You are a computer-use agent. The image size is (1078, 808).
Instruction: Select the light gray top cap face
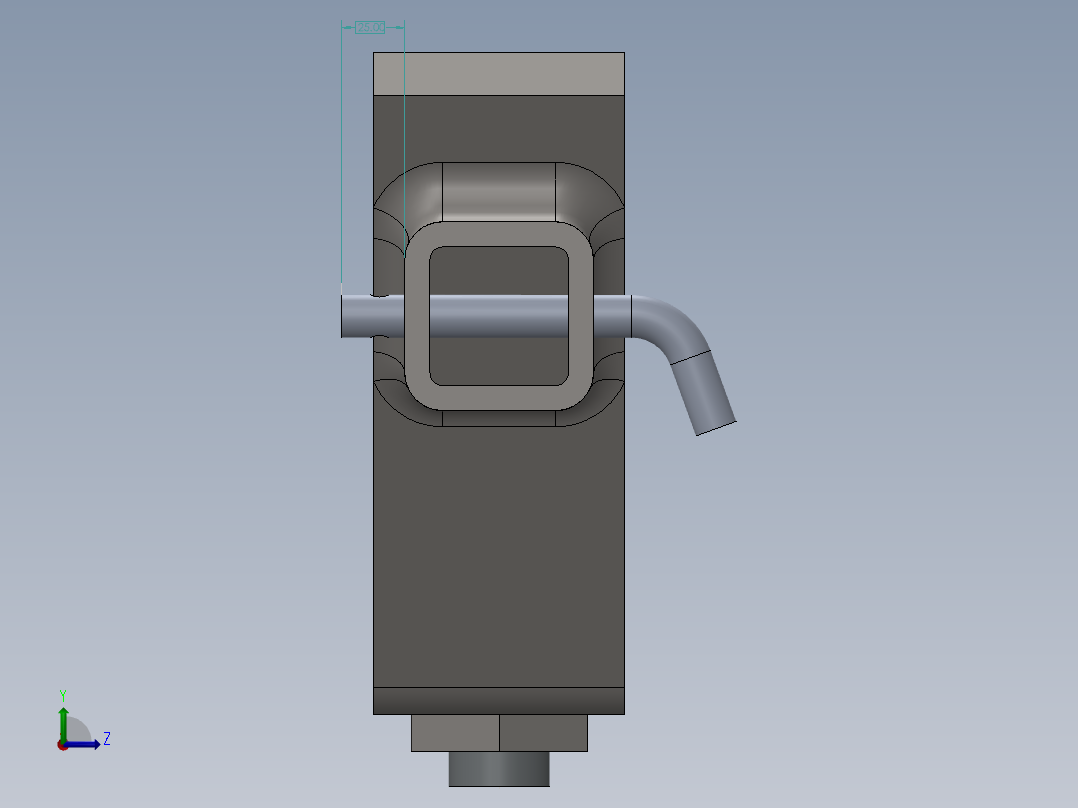(498, 74)
